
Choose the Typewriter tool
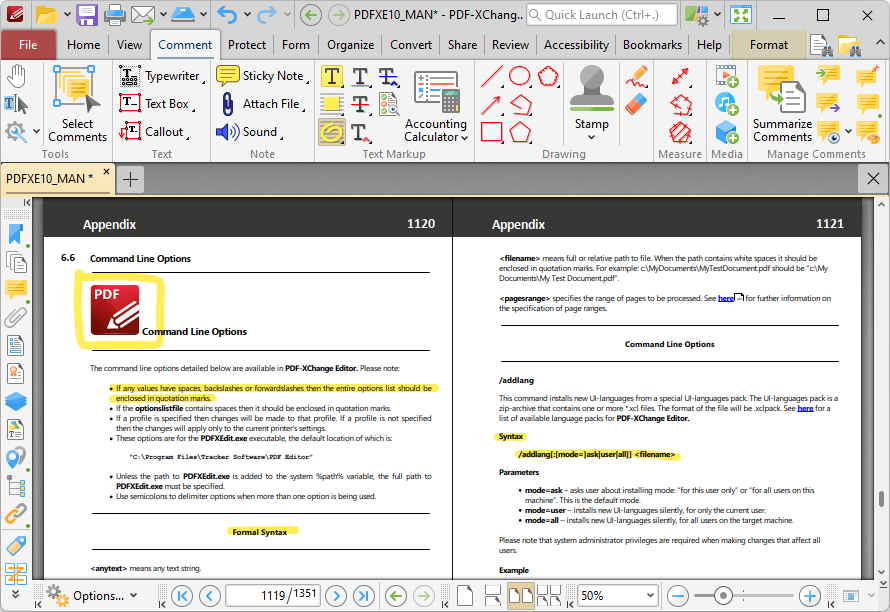161,76
